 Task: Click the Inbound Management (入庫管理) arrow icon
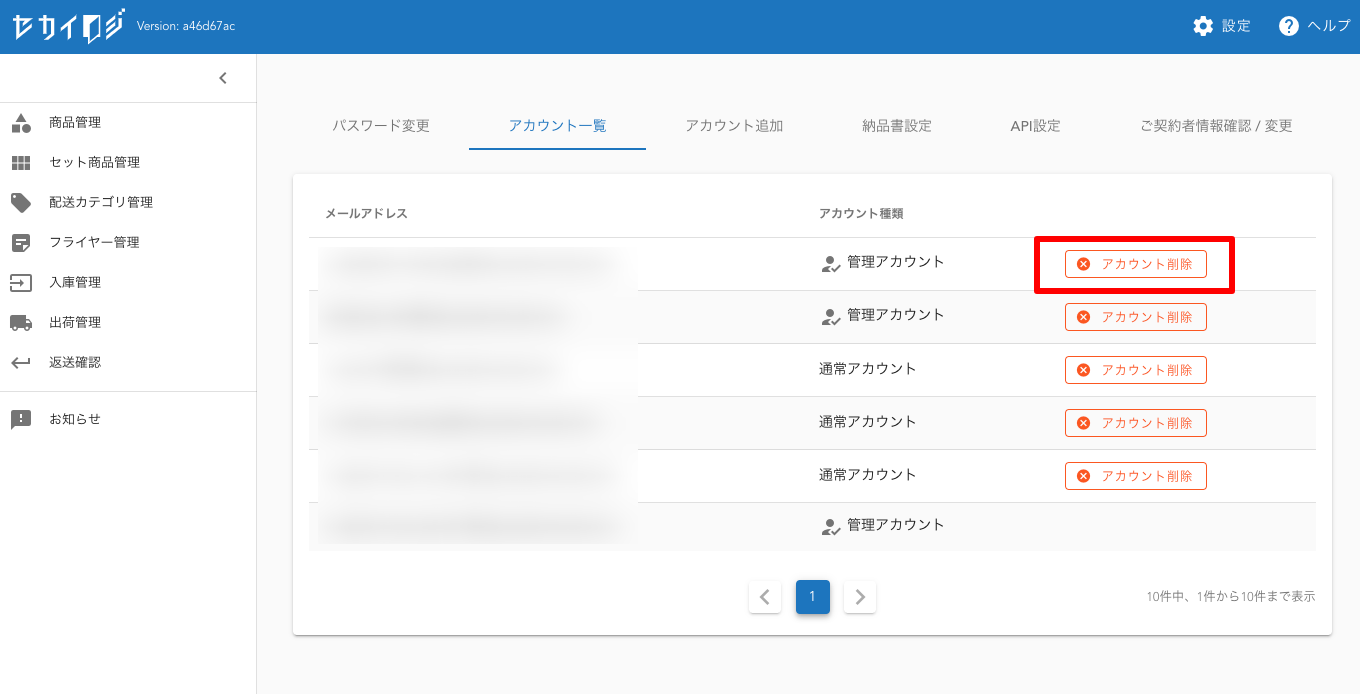[x=21, y=283]
